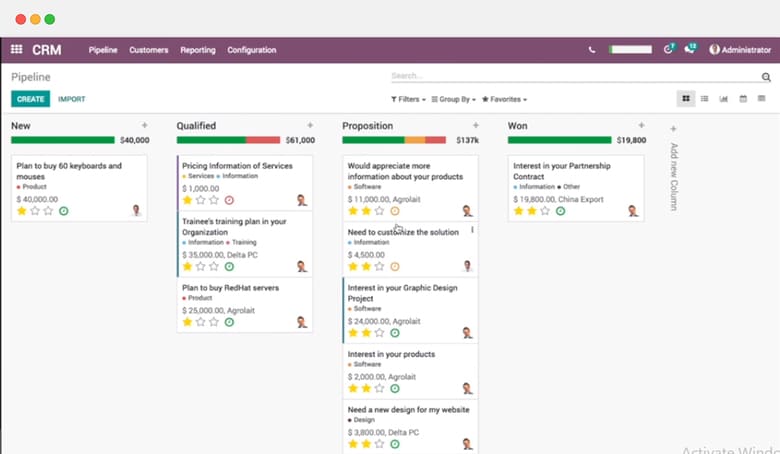The height and width of the screenshot is (454, 780).
Task: Add a quick lead in Qualified column
Action: tap(310, 125)
